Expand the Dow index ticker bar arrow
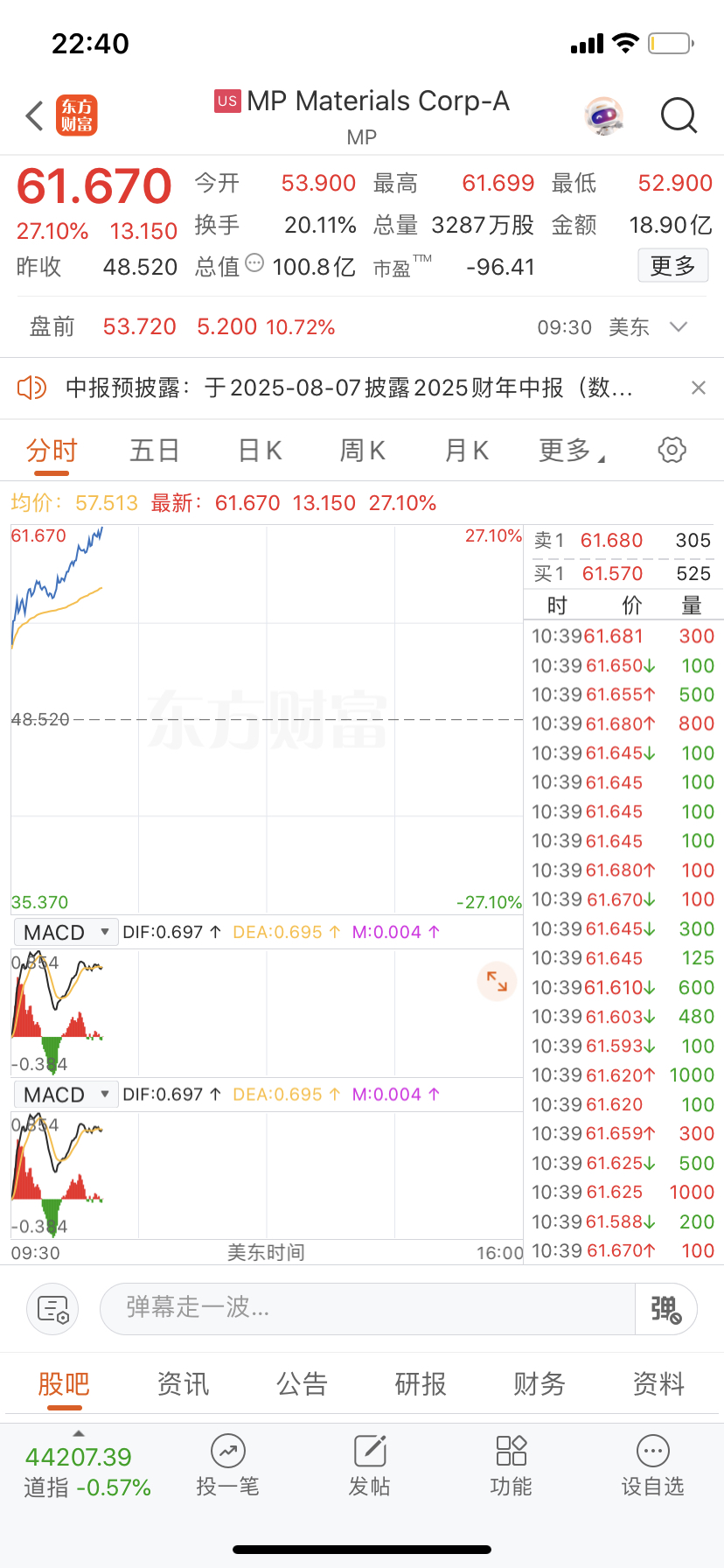 [x=79, y=1433]
